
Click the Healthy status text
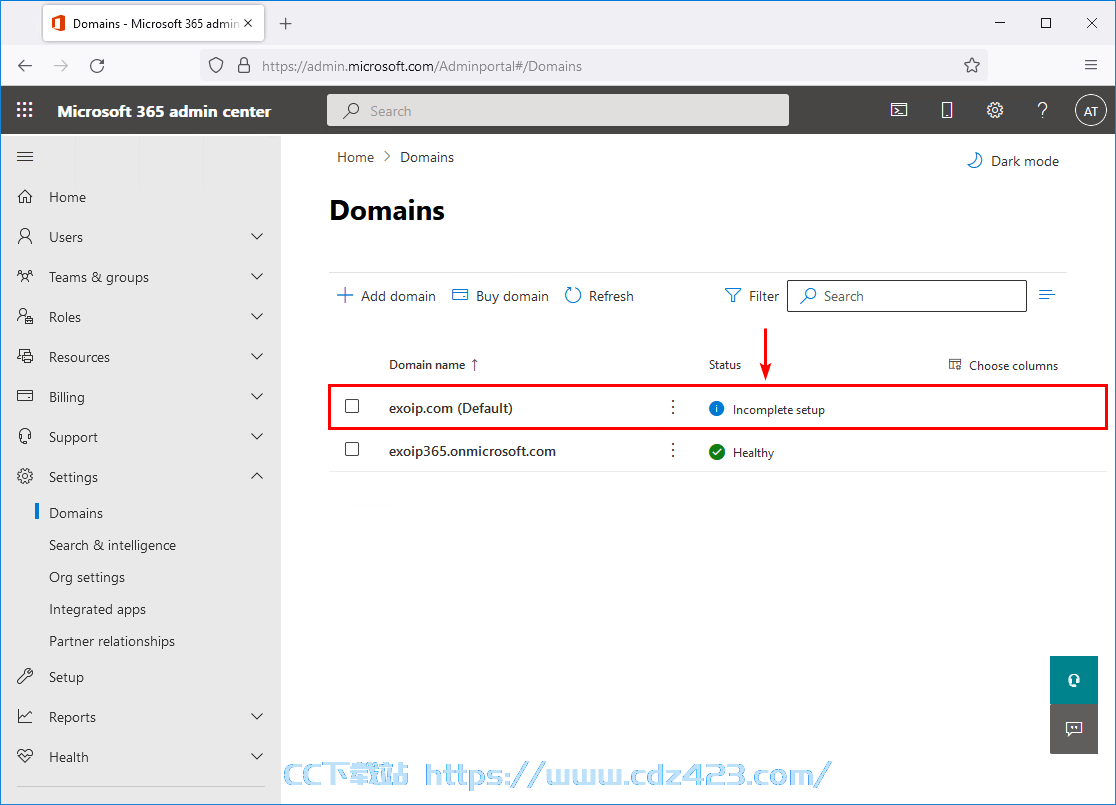tap(753, 453)
